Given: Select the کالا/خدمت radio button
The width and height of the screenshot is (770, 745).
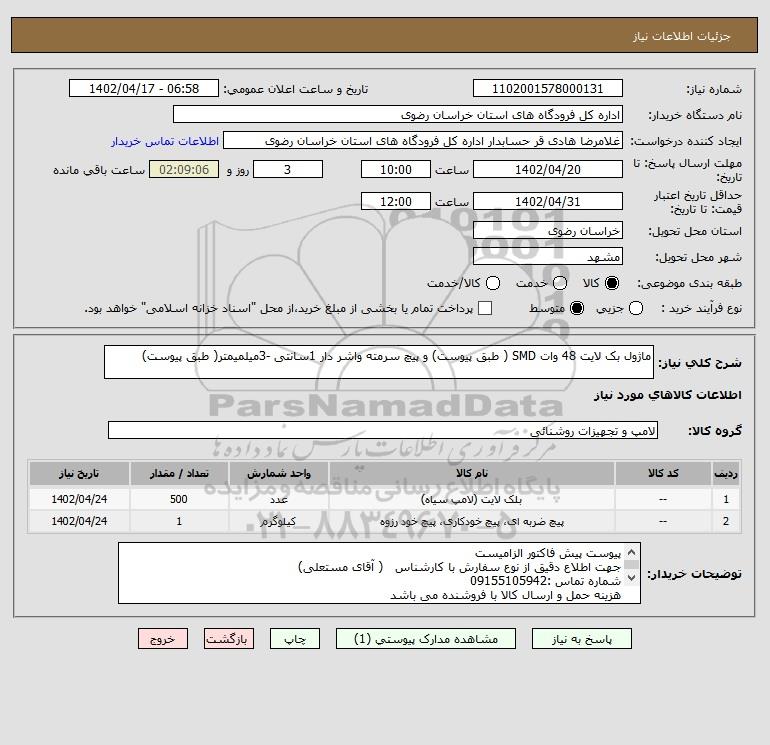Looking at the screenshot, I should (x=493, y=283).
